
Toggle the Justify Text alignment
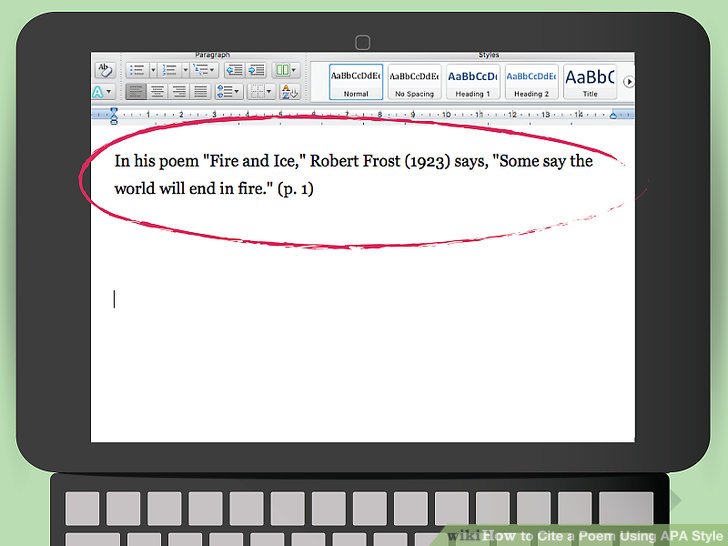coord(200,91)
